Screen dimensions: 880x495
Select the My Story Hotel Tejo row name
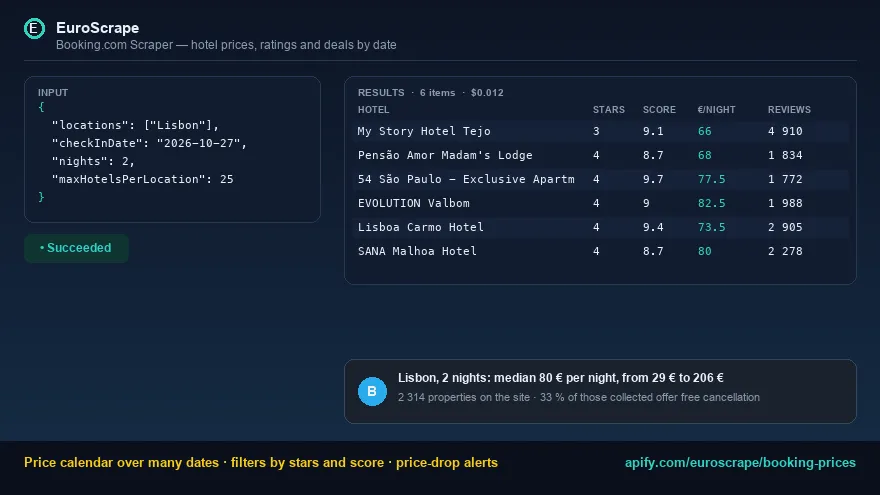tap(424, 131)
